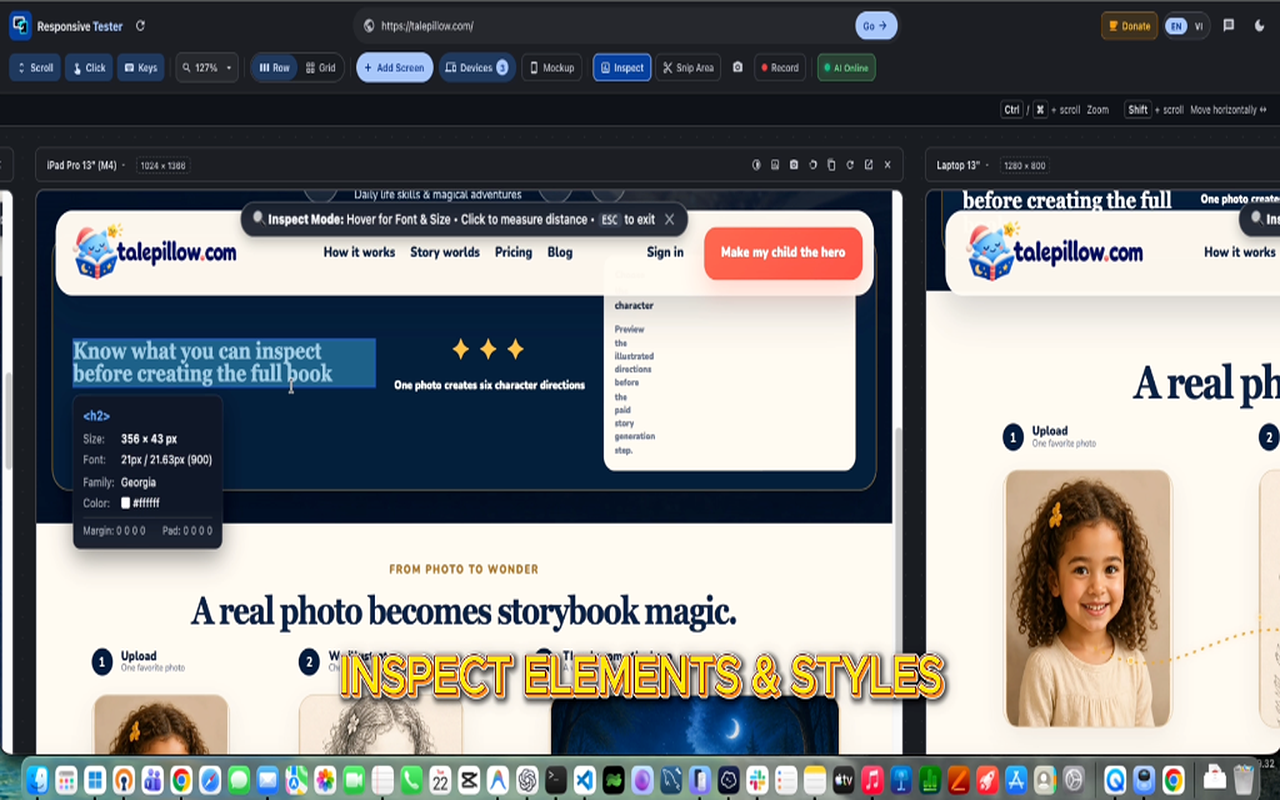Open Calendar showing 22 in the dock
The height and width of the screenshot is (800, 1280).
coord(440,779)
